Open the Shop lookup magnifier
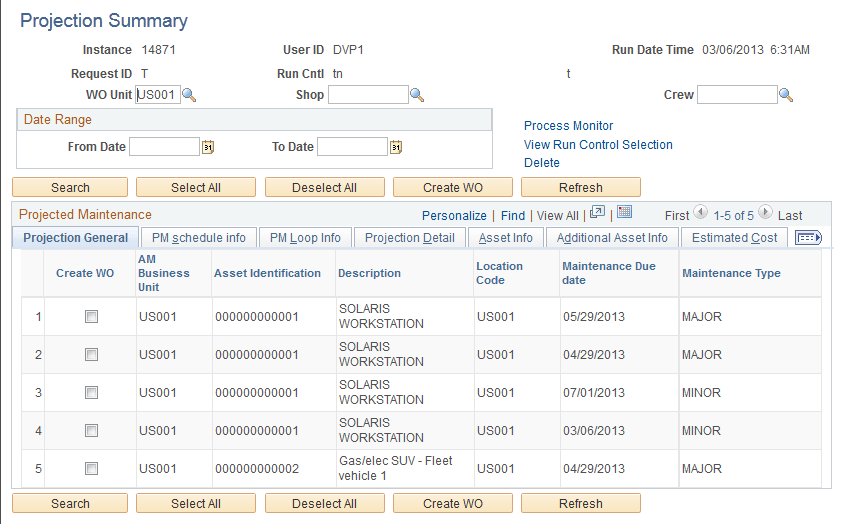Image resolution: width=841 pixels, height=524 pixels. click(x=417, y=95)
